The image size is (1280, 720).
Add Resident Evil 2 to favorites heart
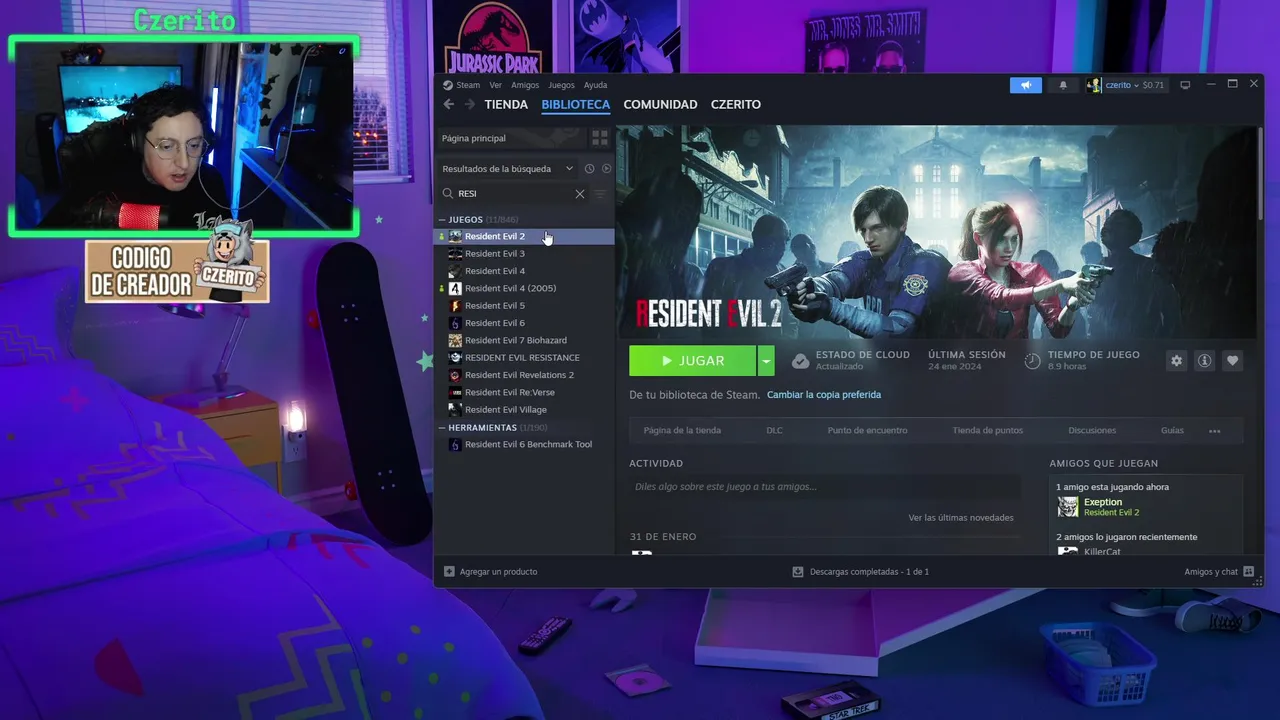1233,361
